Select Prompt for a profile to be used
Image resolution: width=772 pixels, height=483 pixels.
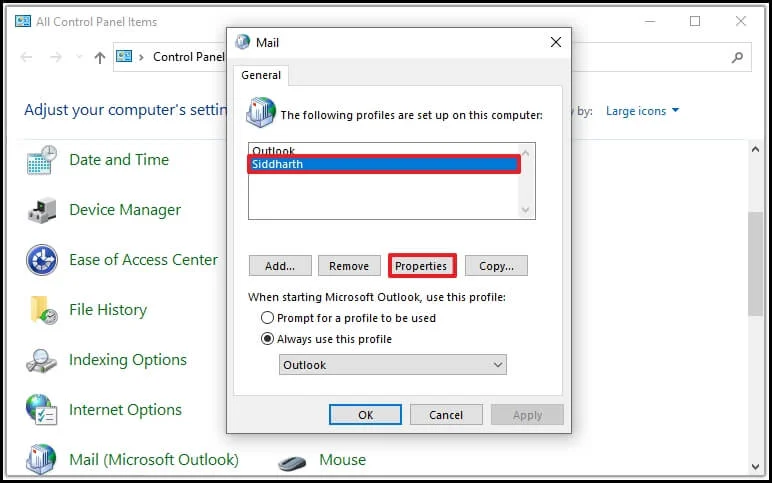click(x=267, y=318)
